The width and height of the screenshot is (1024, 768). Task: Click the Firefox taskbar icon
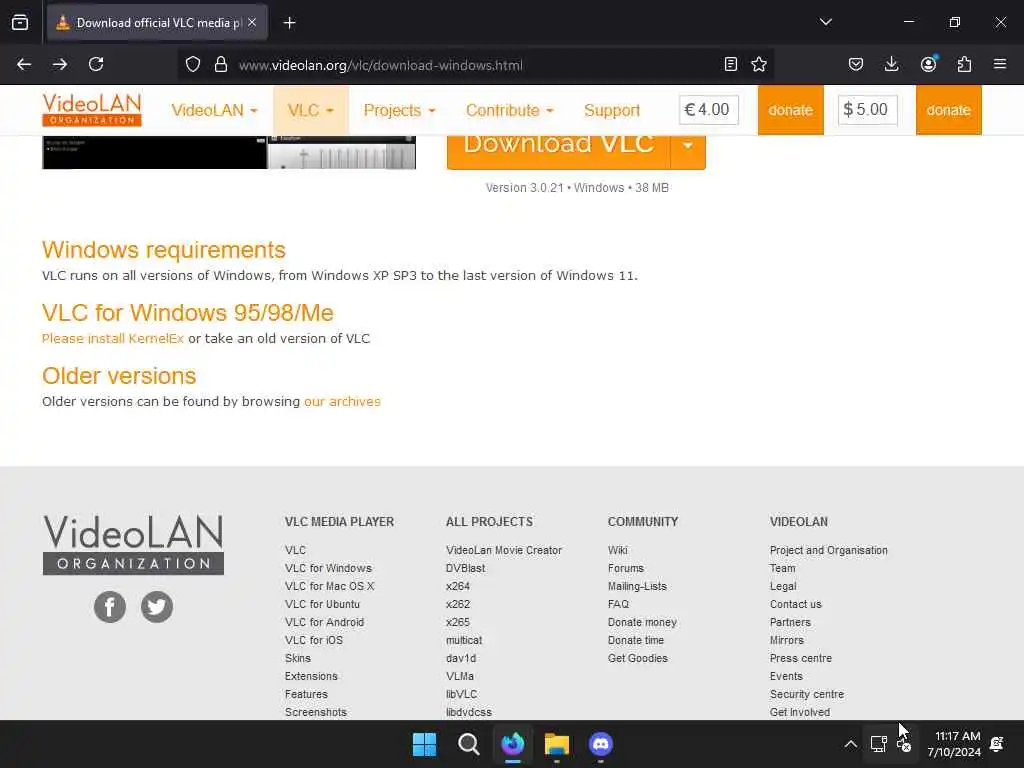coord(513,744)
